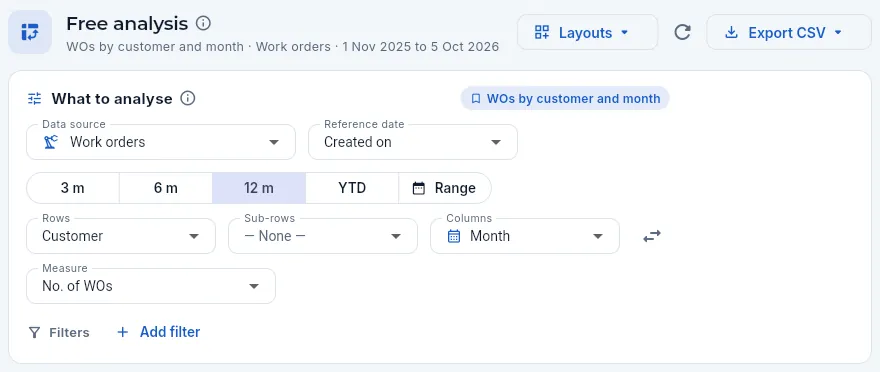Screen dimensions: 880x372
Task: Click the subtitle WOs by customer and month text
Action: pos(155,47)
